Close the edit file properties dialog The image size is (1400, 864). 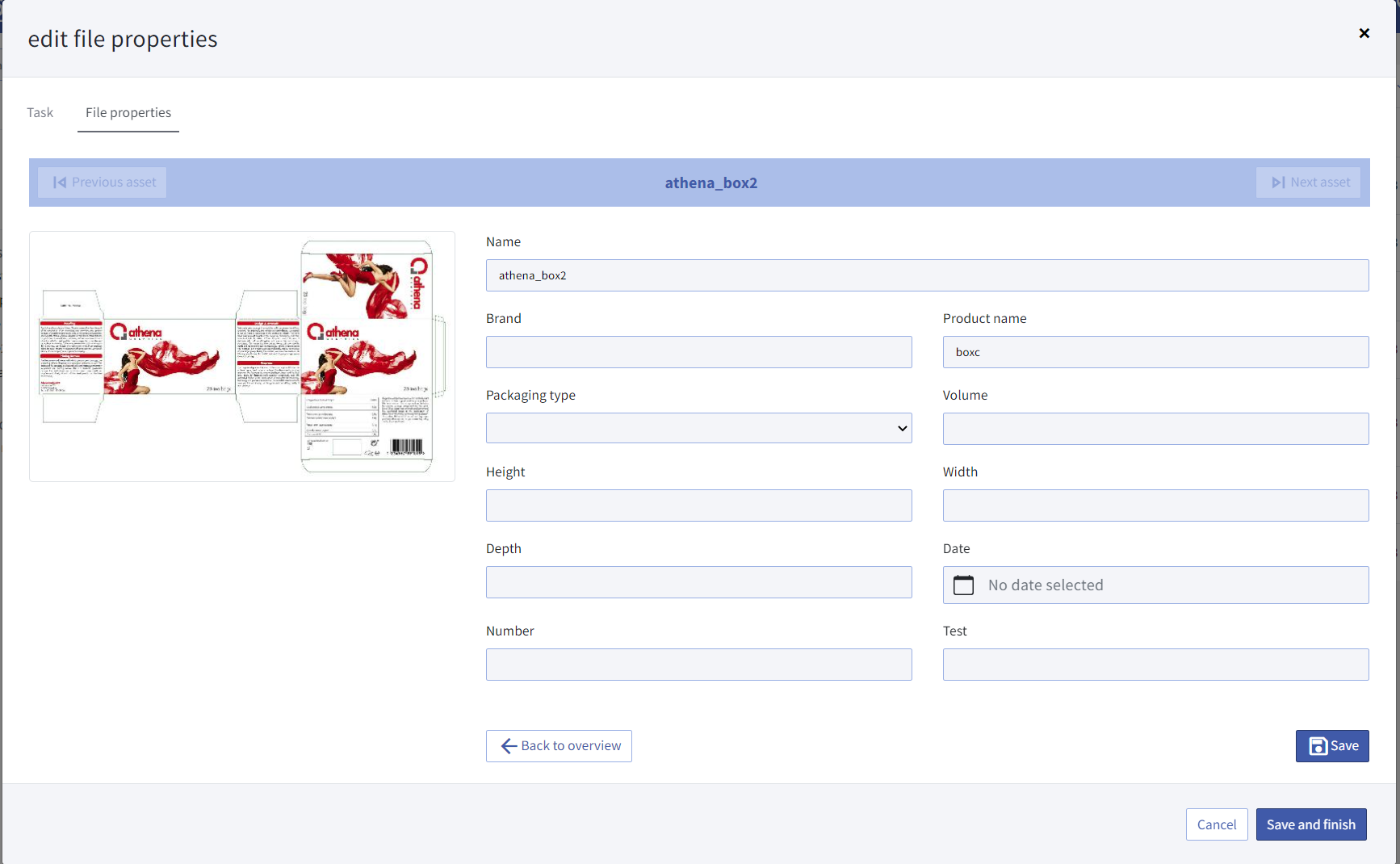tap(1364, 33)
